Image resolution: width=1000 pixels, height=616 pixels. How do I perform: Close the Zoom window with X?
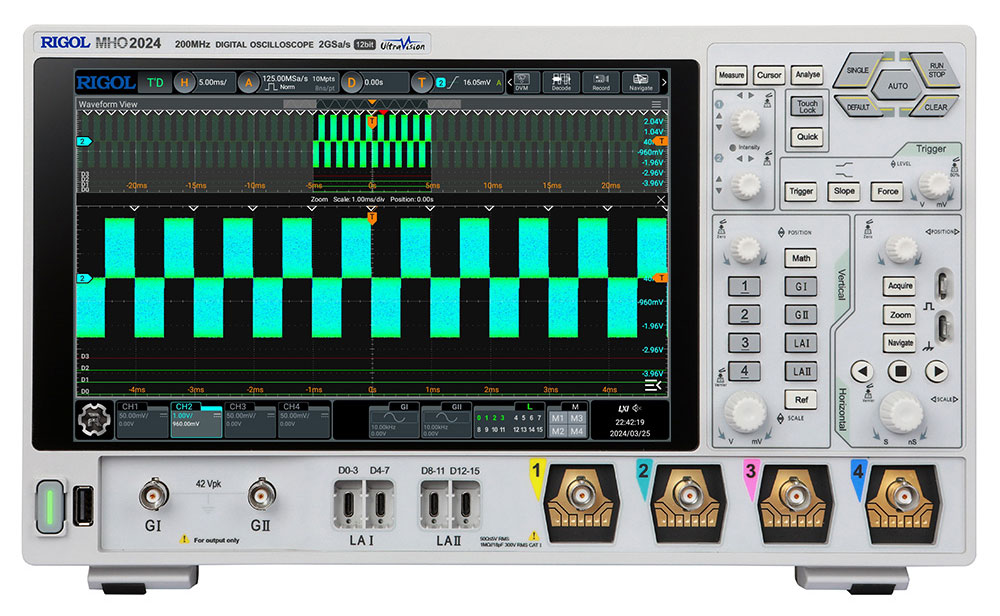(660, 200)
